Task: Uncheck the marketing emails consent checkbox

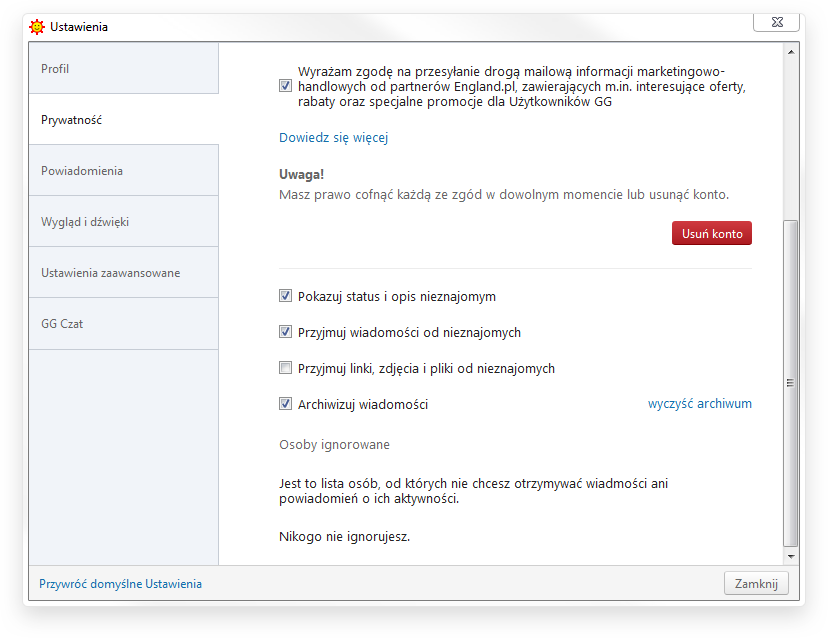Action: coord(285,86)
